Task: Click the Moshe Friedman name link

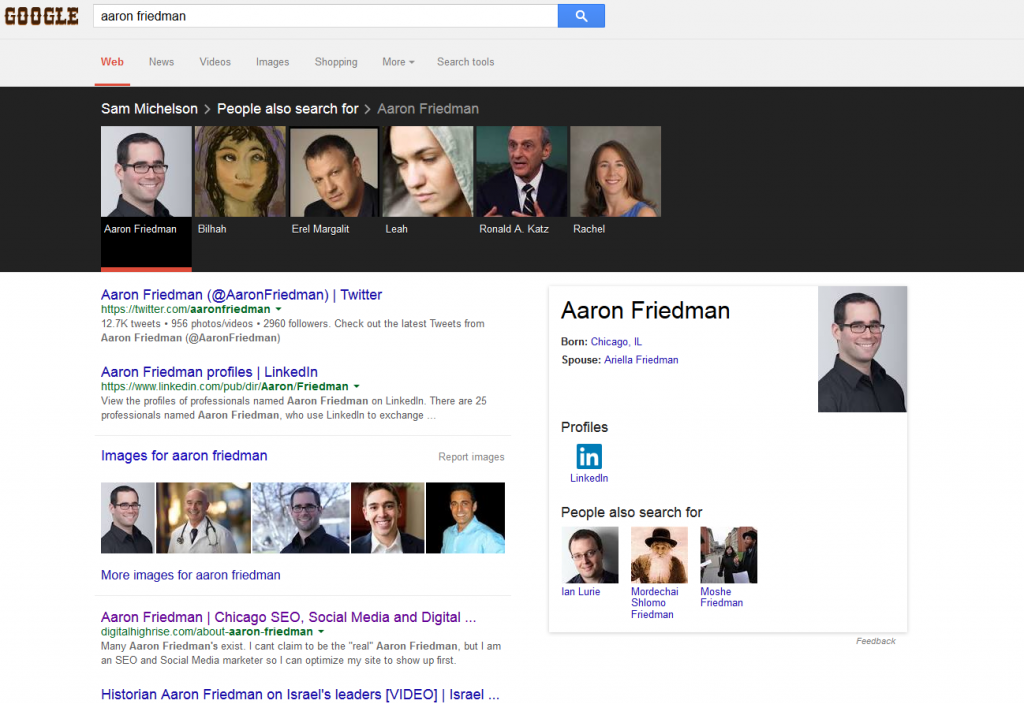Action: pos(722,597)
